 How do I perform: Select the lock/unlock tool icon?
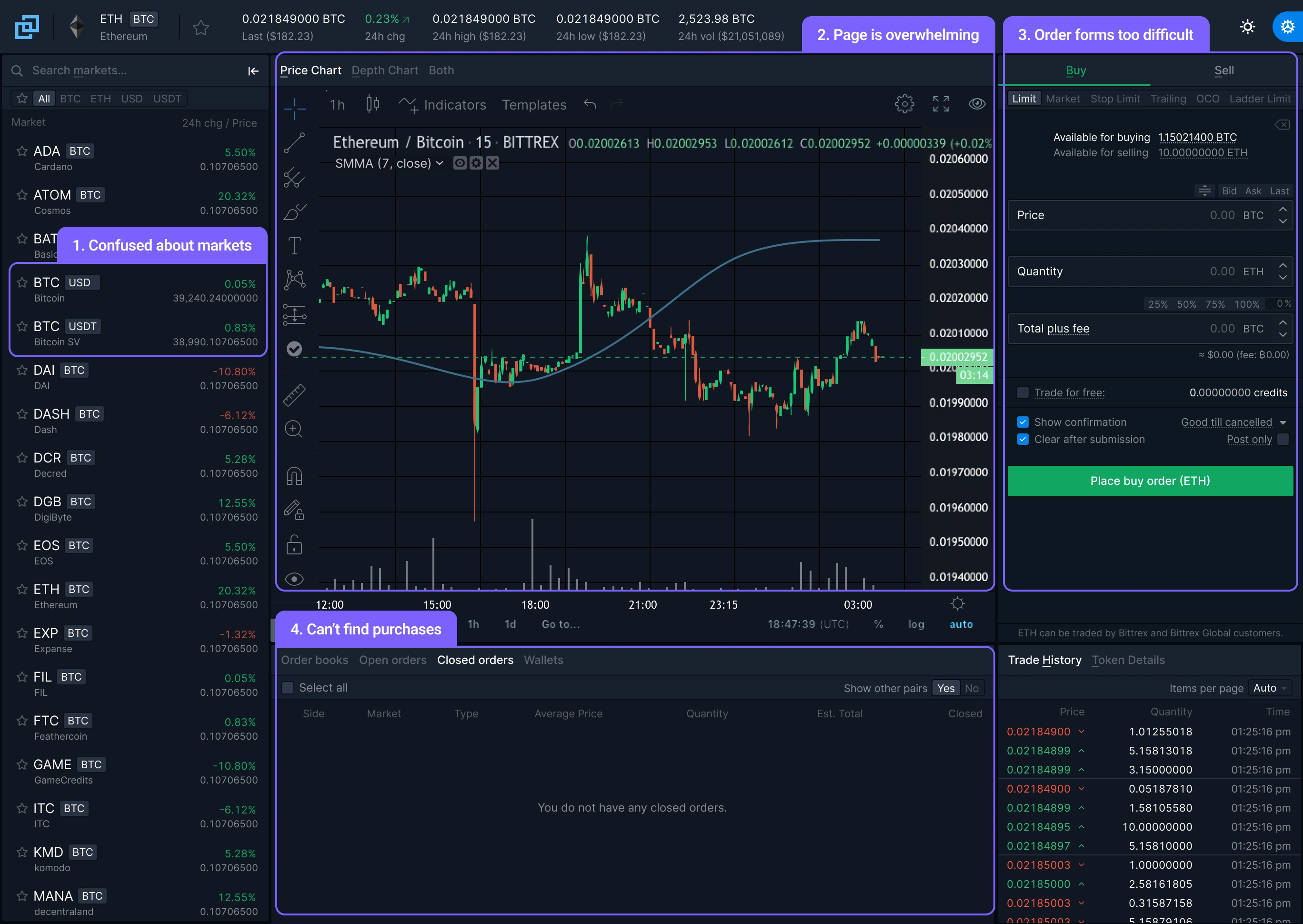(294, 545)
